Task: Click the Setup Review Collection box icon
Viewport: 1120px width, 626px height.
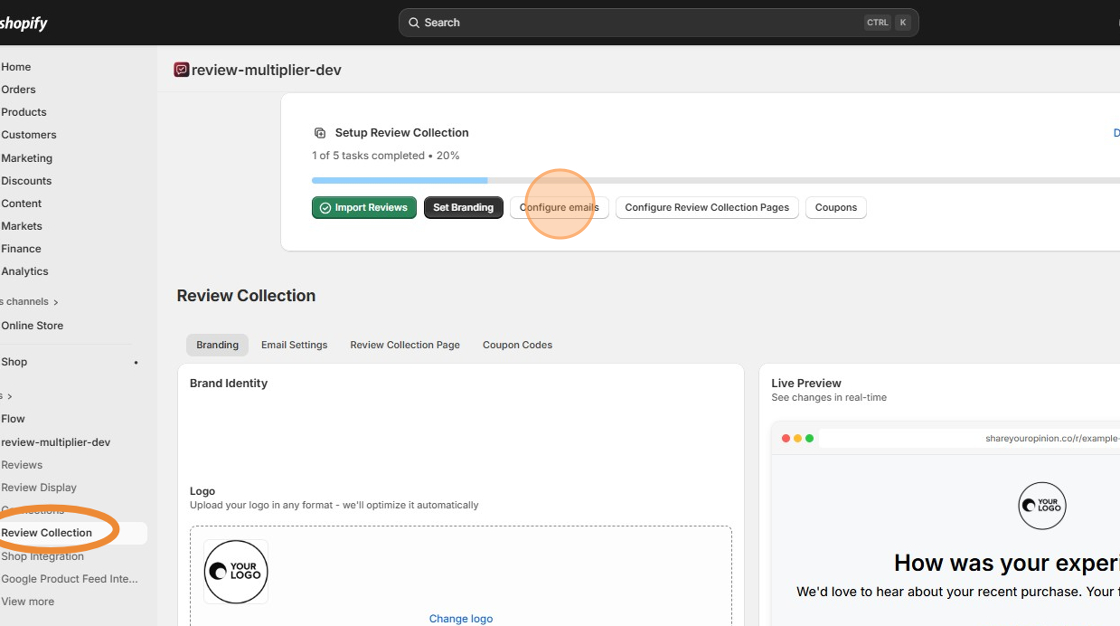Action: tap(320, 132)
